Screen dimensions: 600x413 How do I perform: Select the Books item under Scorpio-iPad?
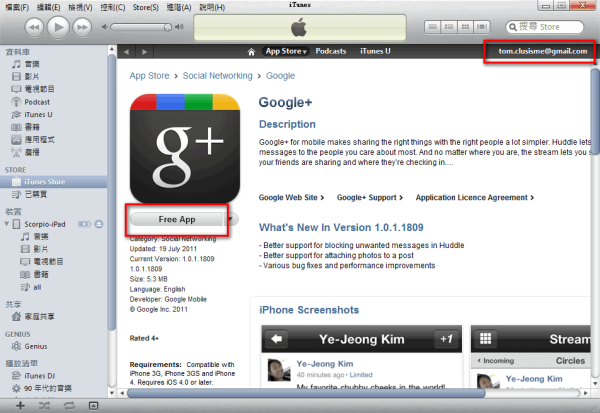click(x=35, y=274)
